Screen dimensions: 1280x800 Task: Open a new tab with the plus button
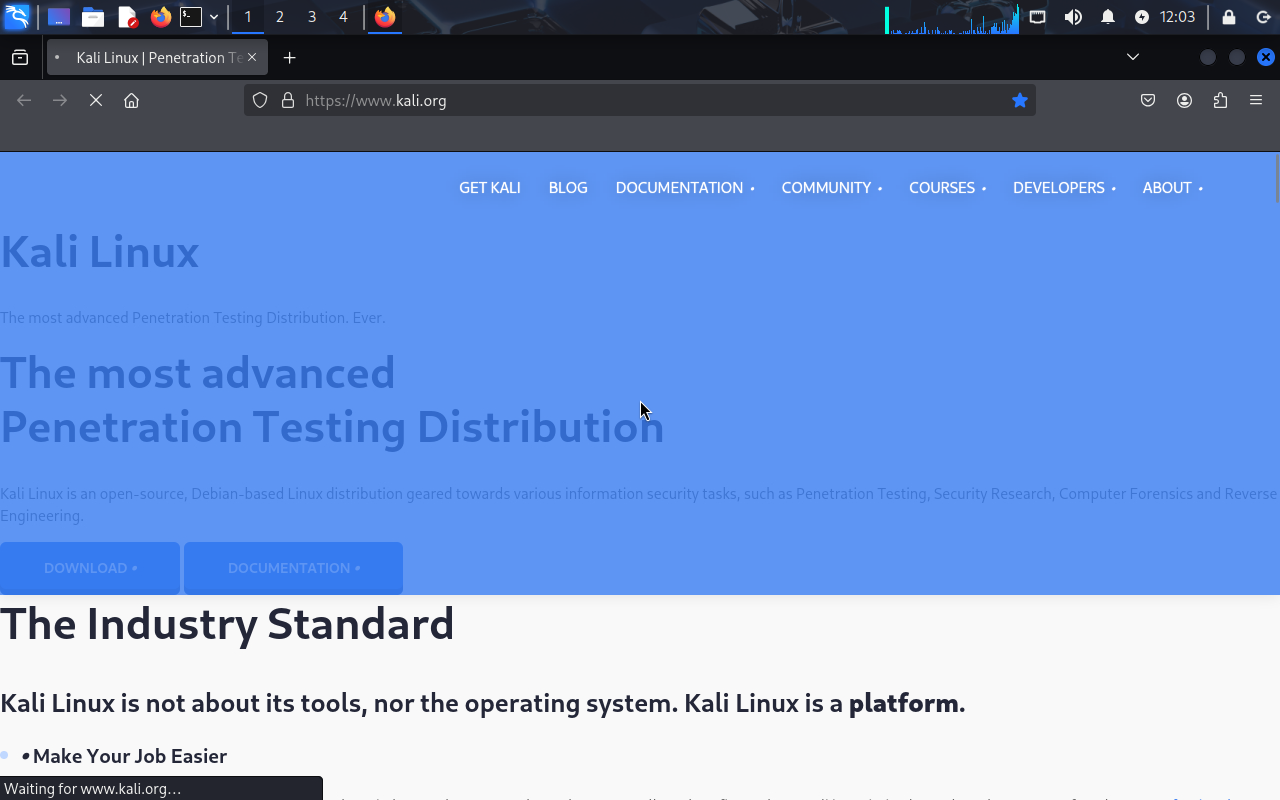289,58
